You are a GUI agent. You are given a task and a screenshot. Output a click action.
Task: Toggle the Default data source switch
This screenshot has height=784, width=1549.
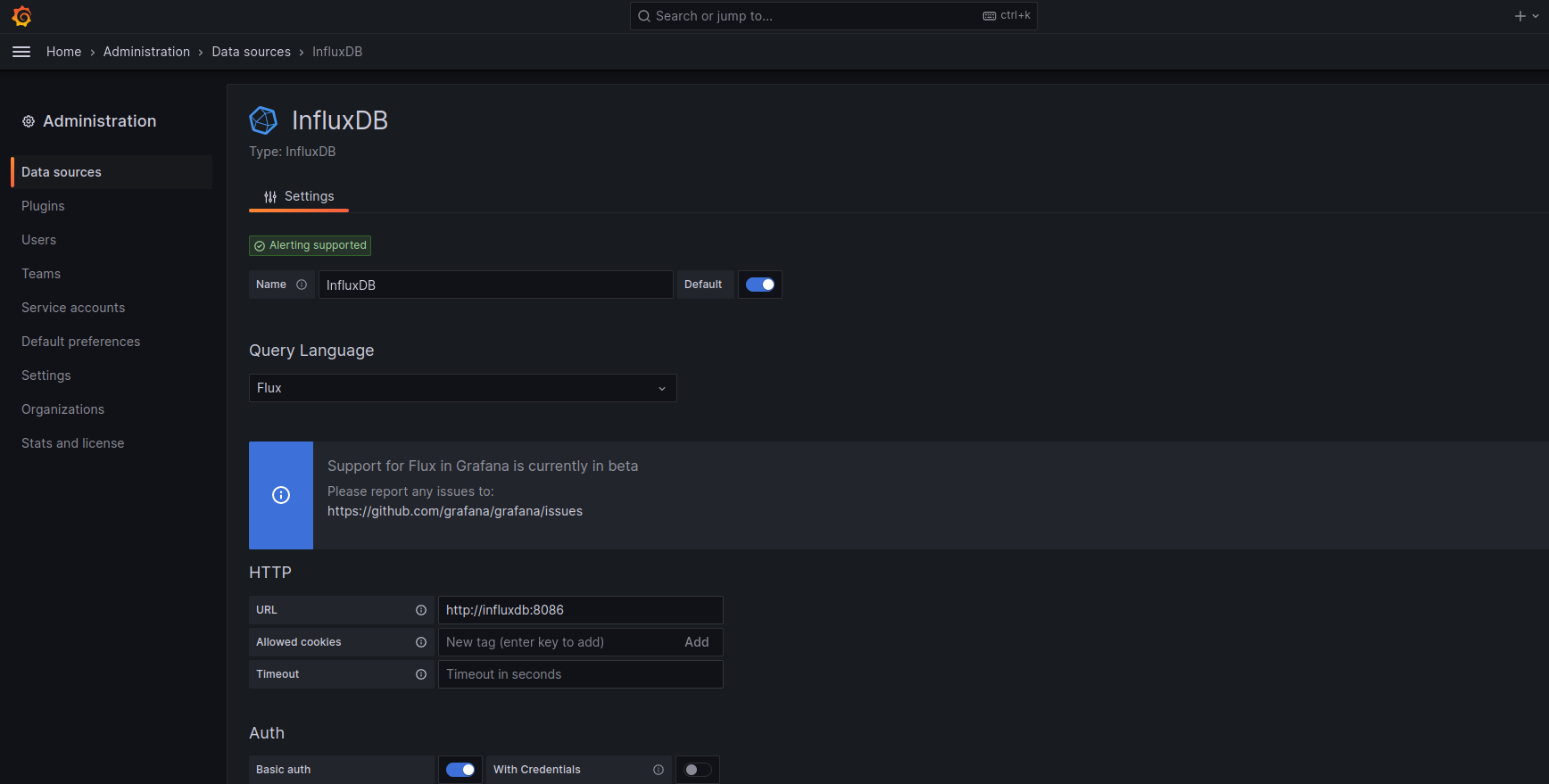click(760, 285)
